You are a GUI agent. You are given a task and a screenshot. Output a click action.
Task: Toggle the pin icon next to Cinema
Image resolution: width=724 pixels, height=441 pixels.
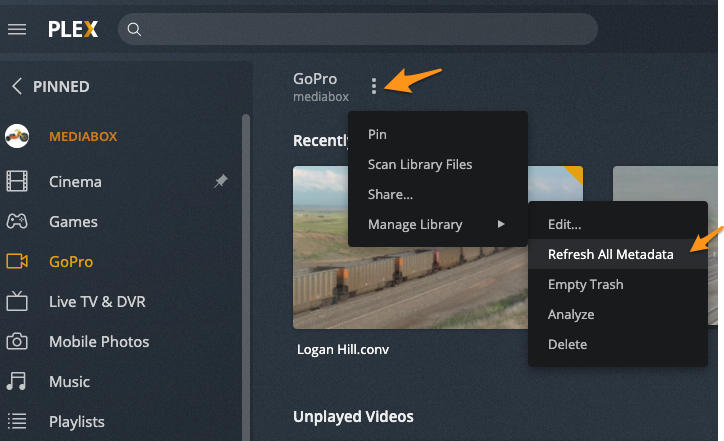(x=221, y=181)
